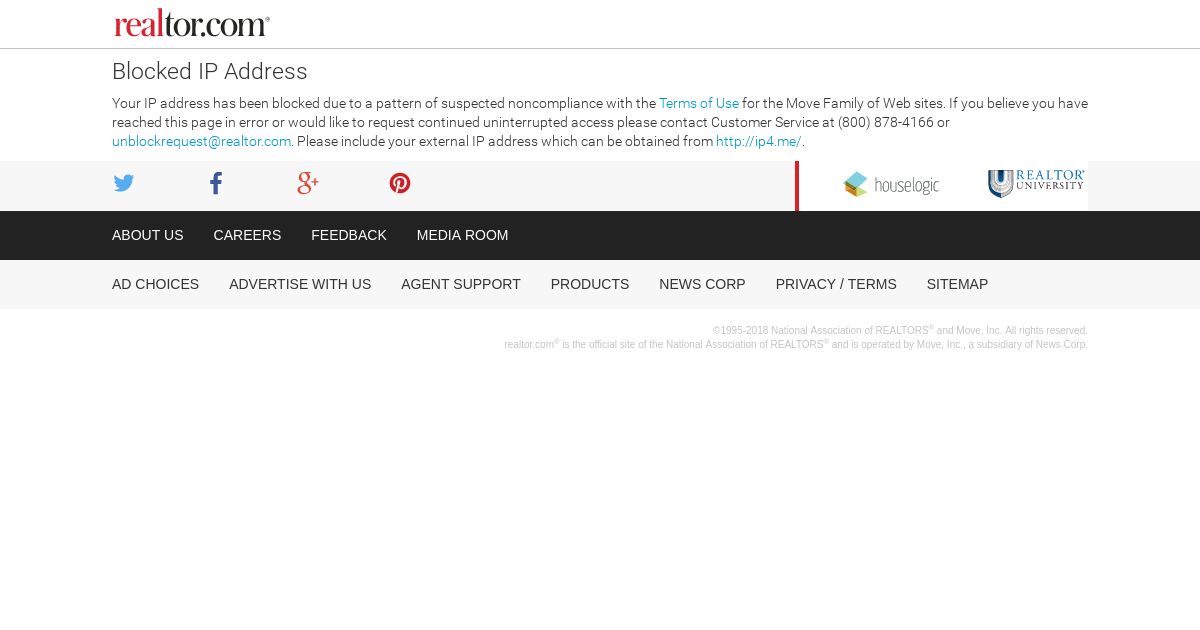The image size is (1200, 630).
Task: Open Agent Support page
Action: pyautogui.click(x=461, y=284)
